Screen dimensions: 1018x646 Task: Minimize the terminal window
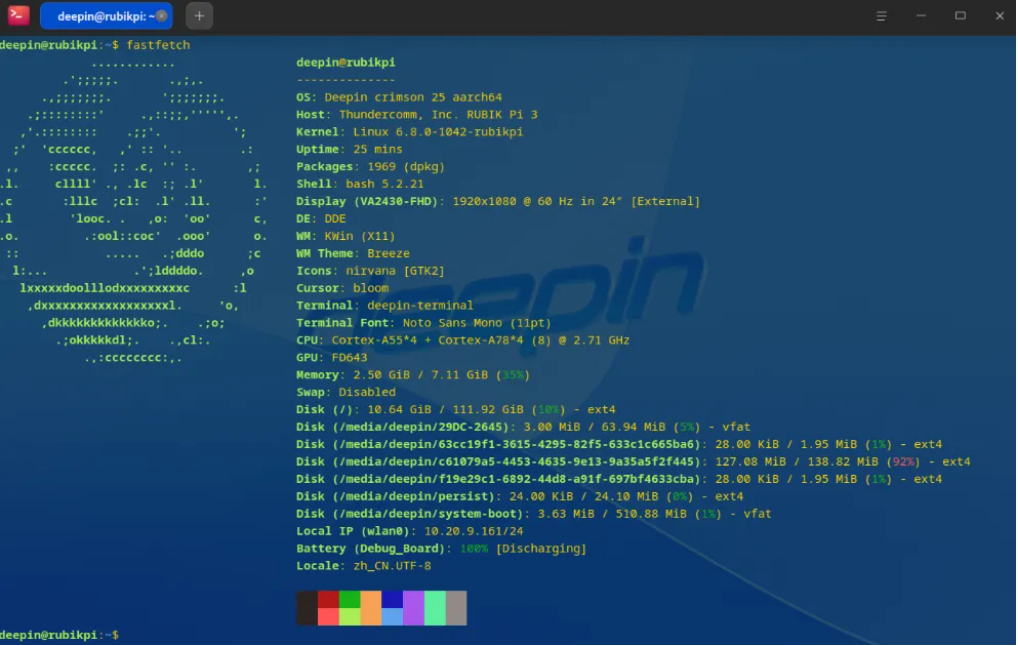[921, 16]
